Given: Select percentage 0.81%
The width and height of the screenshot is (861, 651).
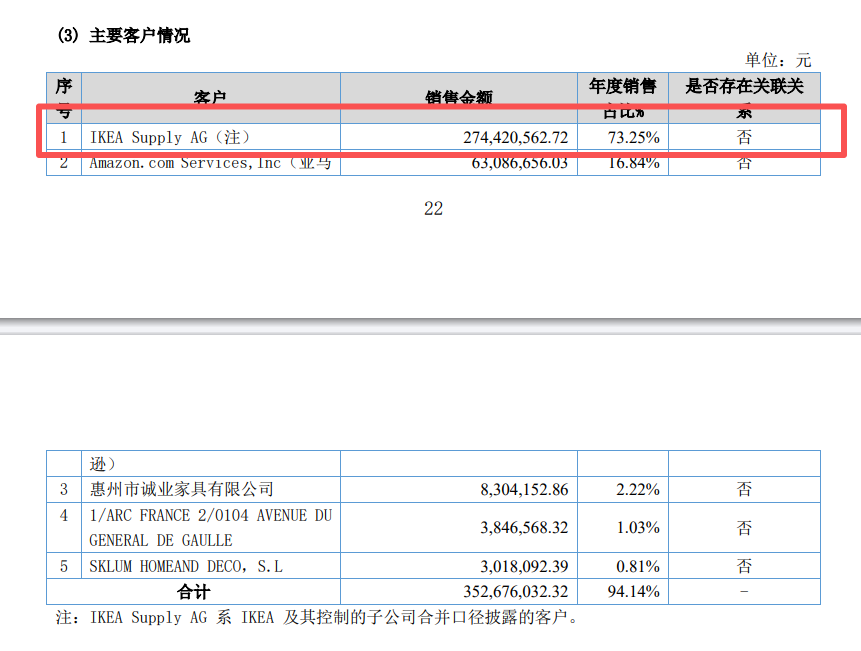Looking at the screenshot, I should click(x=637, y=566).
